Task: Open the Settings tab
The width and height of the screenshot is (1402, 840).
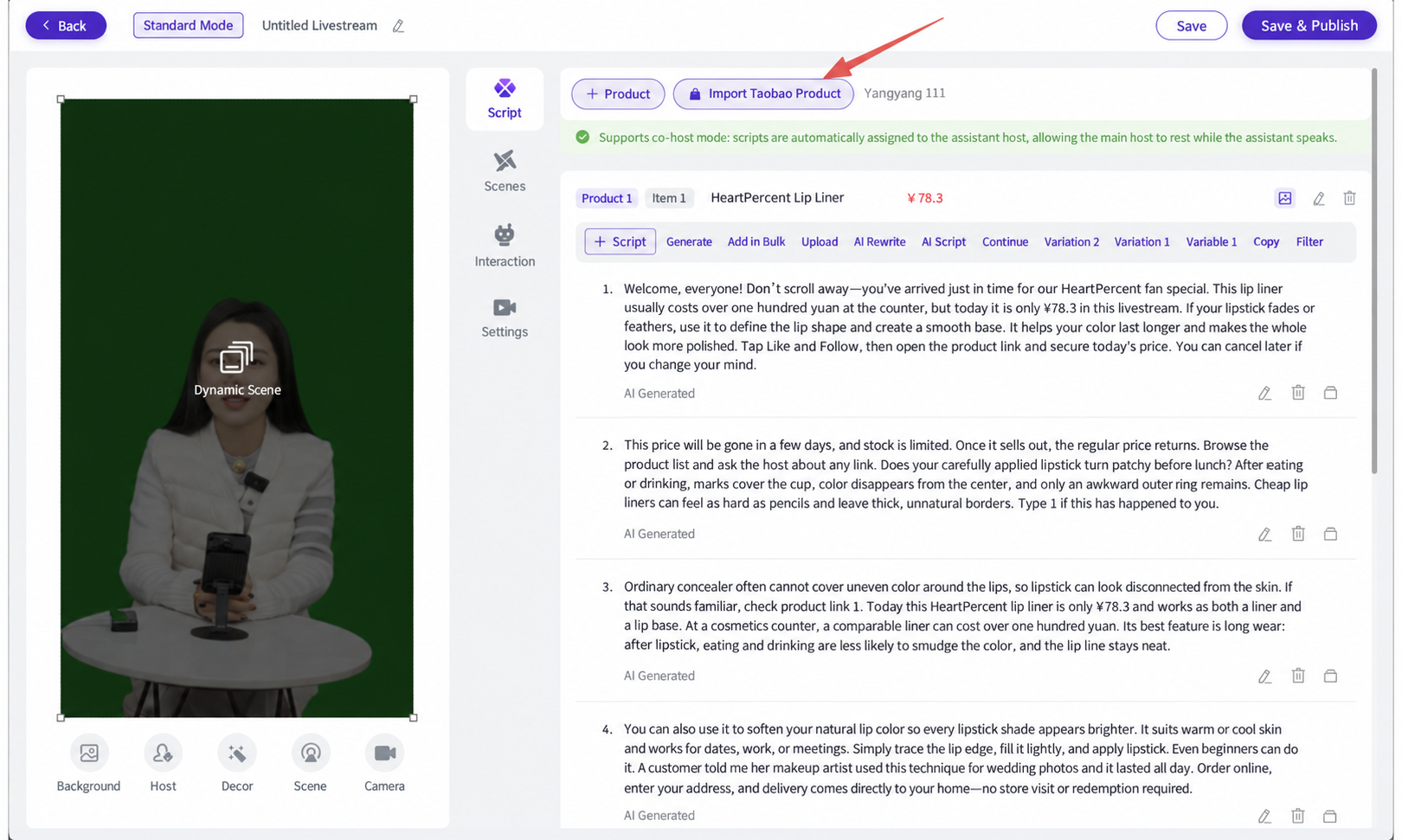Action: coord(505,317)
